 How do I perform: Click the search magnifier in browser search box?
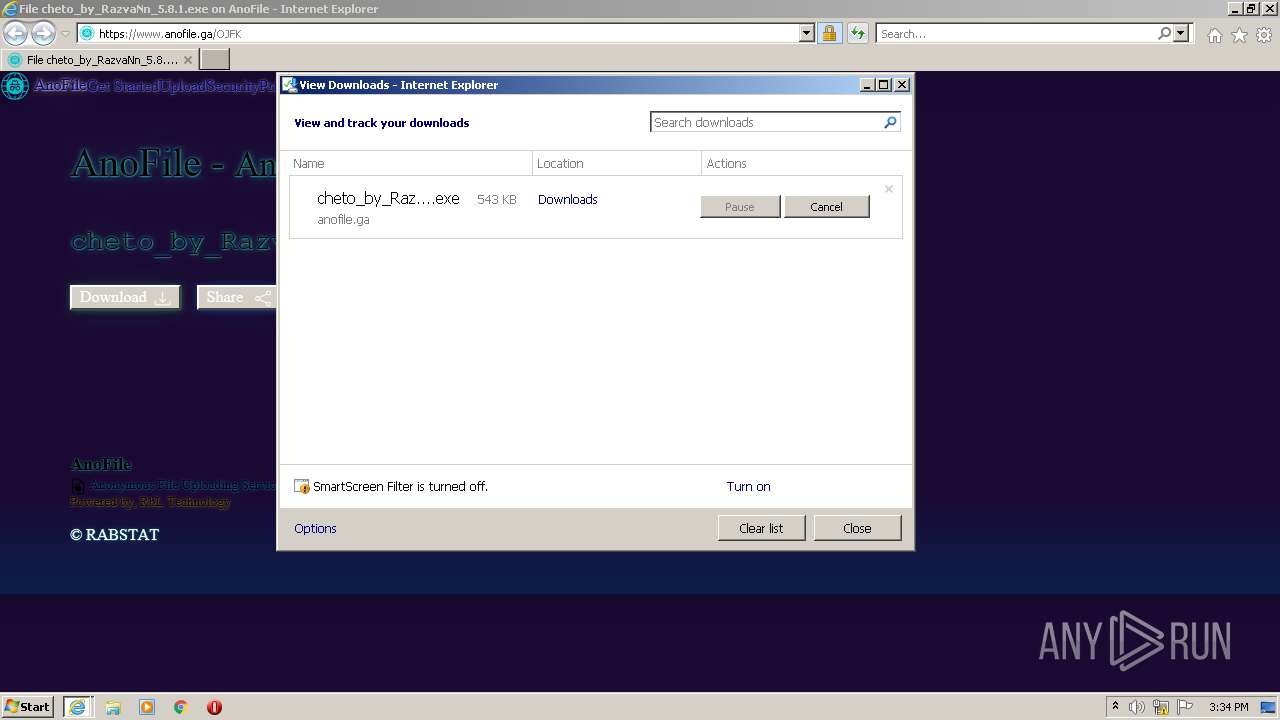coord(1164,33)
